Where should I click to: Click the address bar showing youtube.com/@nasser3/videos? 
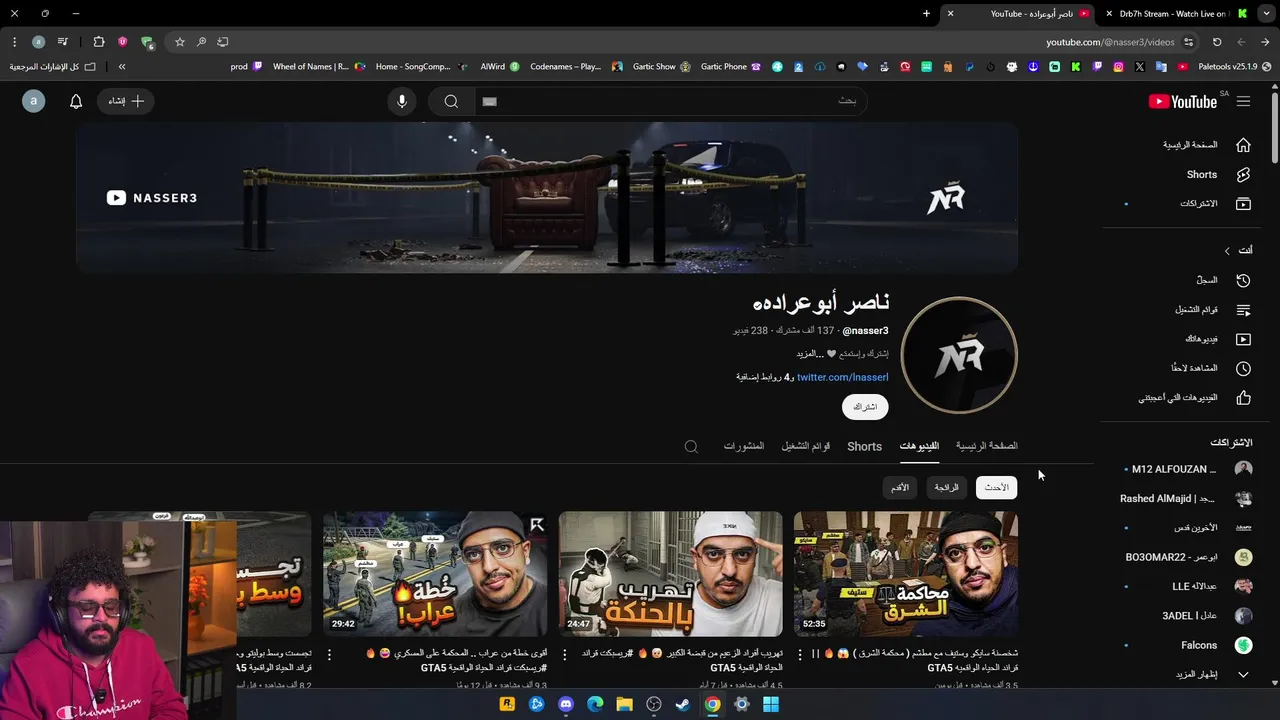point(1110,42)
